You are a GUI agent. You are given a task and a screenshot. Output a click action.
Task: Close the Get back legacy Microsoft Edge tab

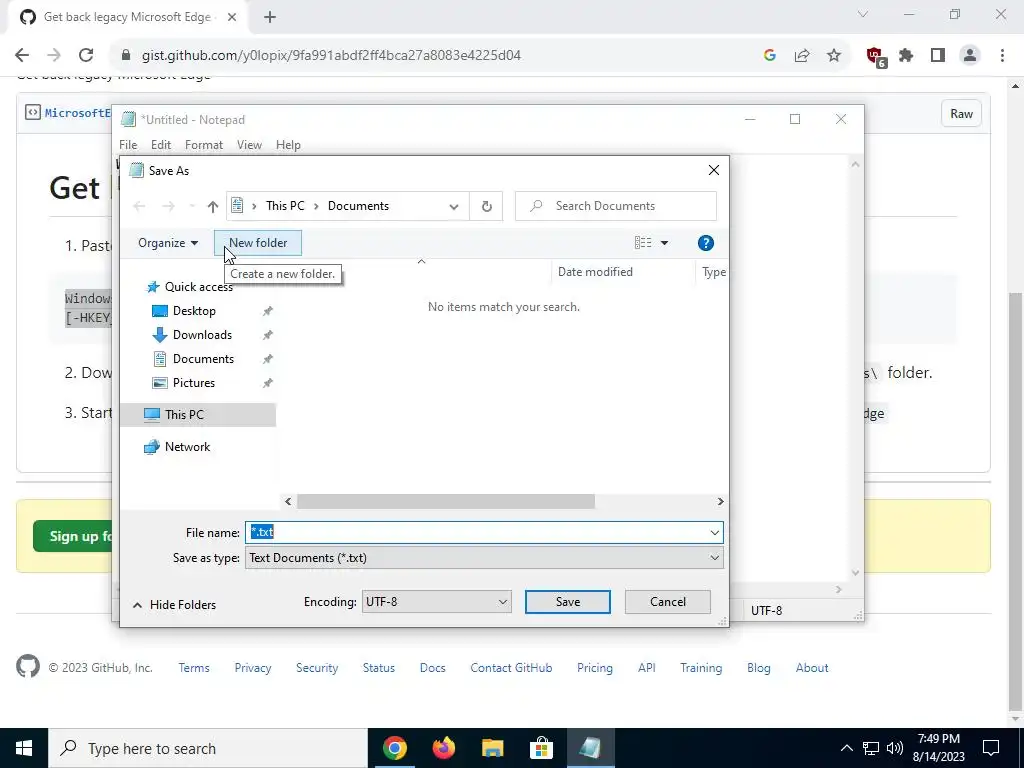232,18
